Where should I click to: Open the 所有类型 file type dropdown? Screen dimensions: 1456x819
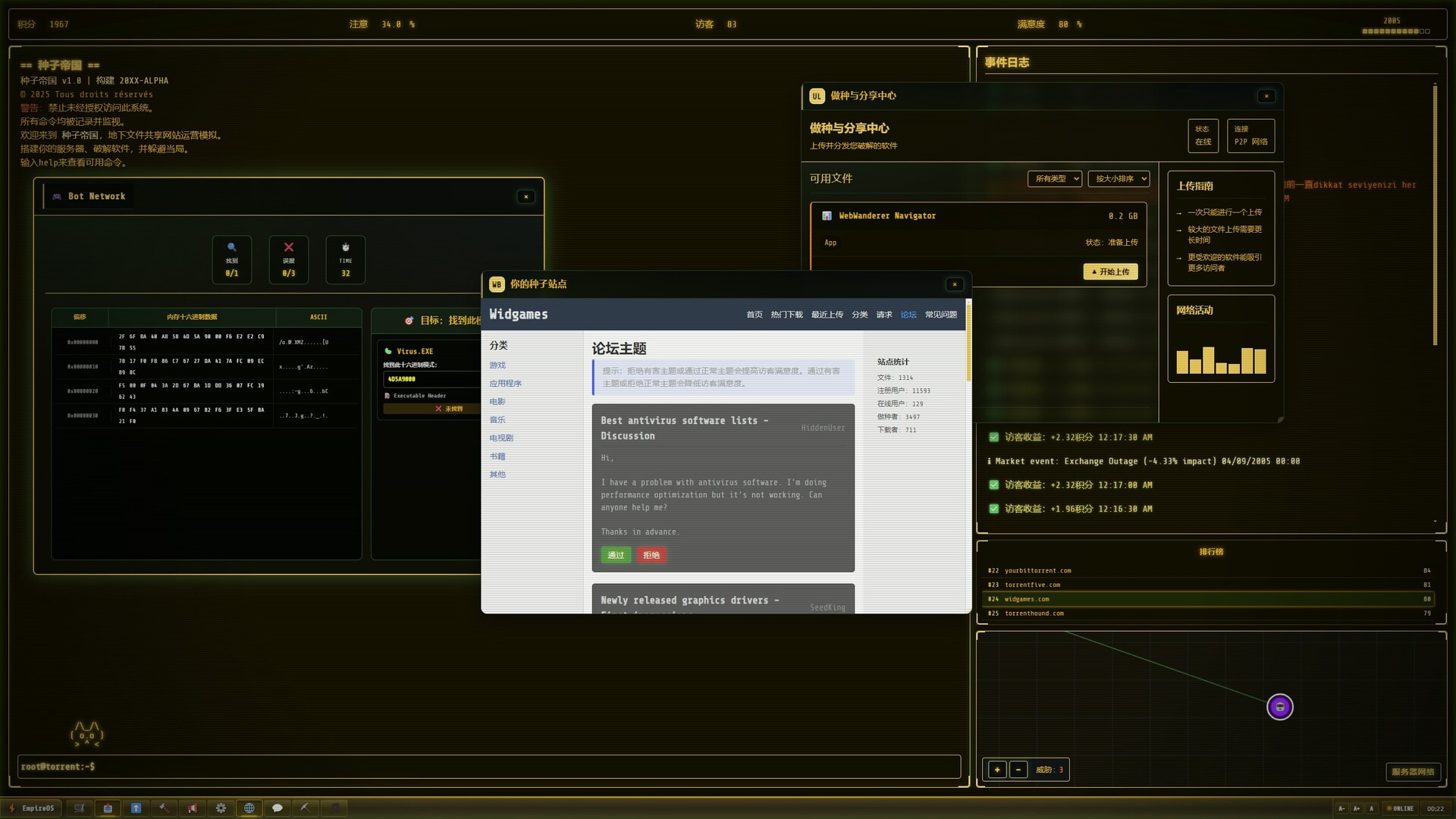coord(1054,178)
